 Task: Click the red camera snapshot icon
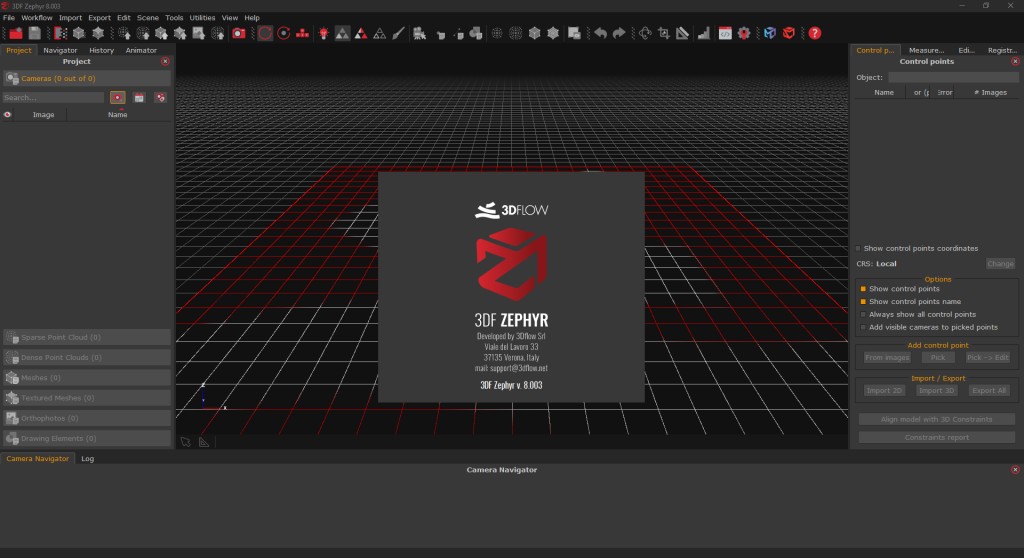(239, 33)
